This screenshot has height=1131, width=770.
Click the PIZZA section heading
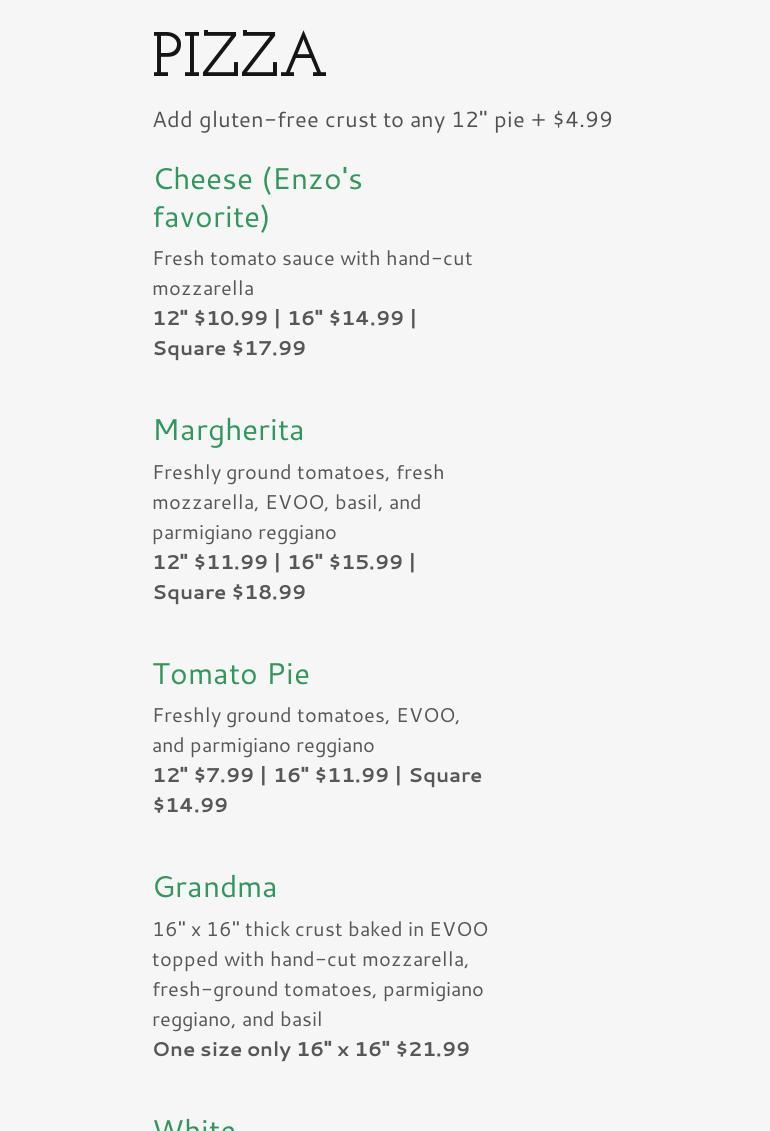239,55
